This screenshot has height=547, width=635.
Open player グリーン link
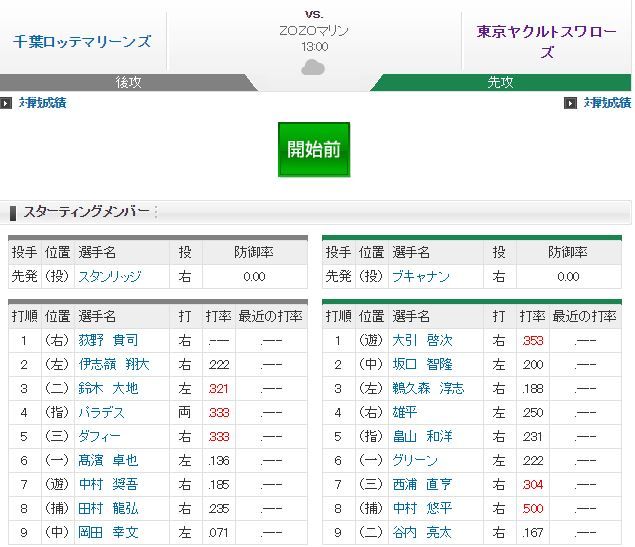click(415, 460)
